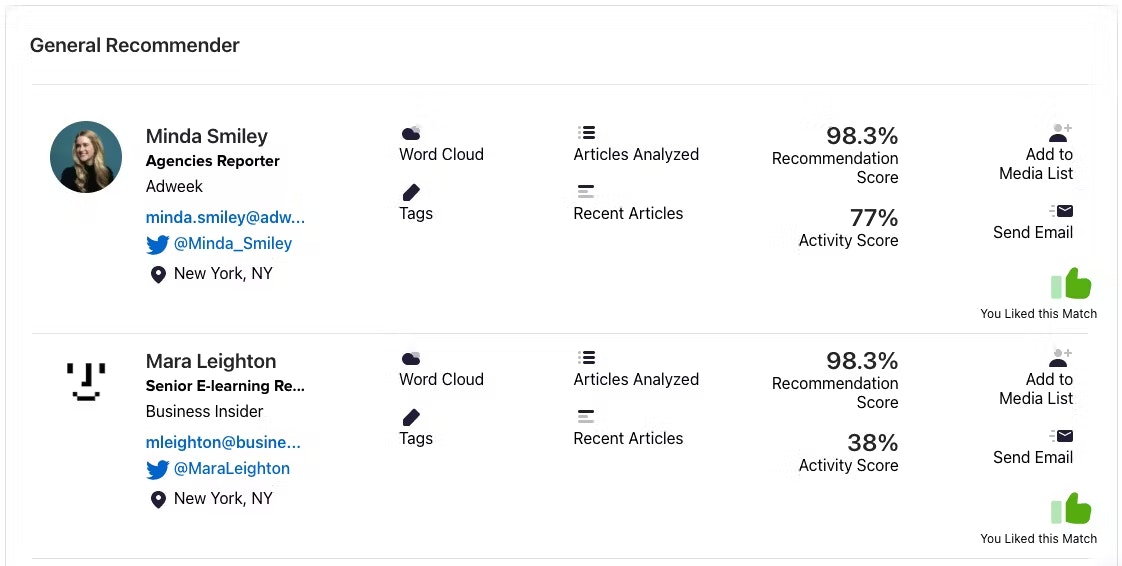
Task: Click Add to Media List for Mara Leighton
Action: click(x=1036, y=389)
